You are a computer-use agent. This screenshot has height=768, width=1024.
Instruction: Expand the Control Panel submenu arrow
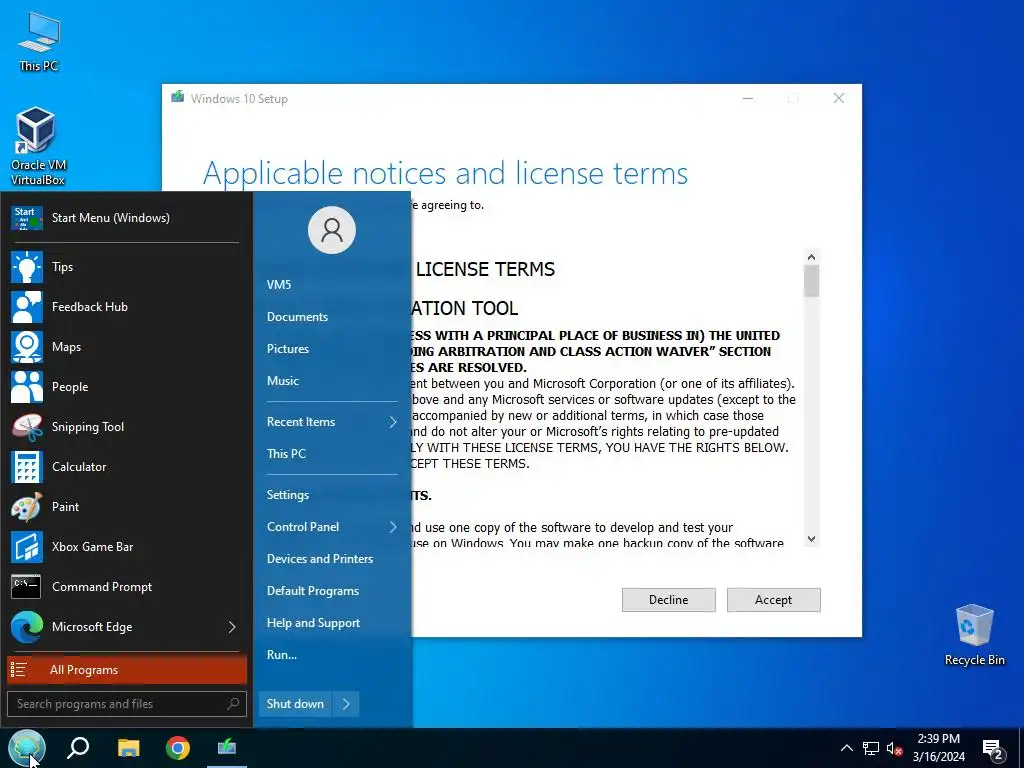392,527
